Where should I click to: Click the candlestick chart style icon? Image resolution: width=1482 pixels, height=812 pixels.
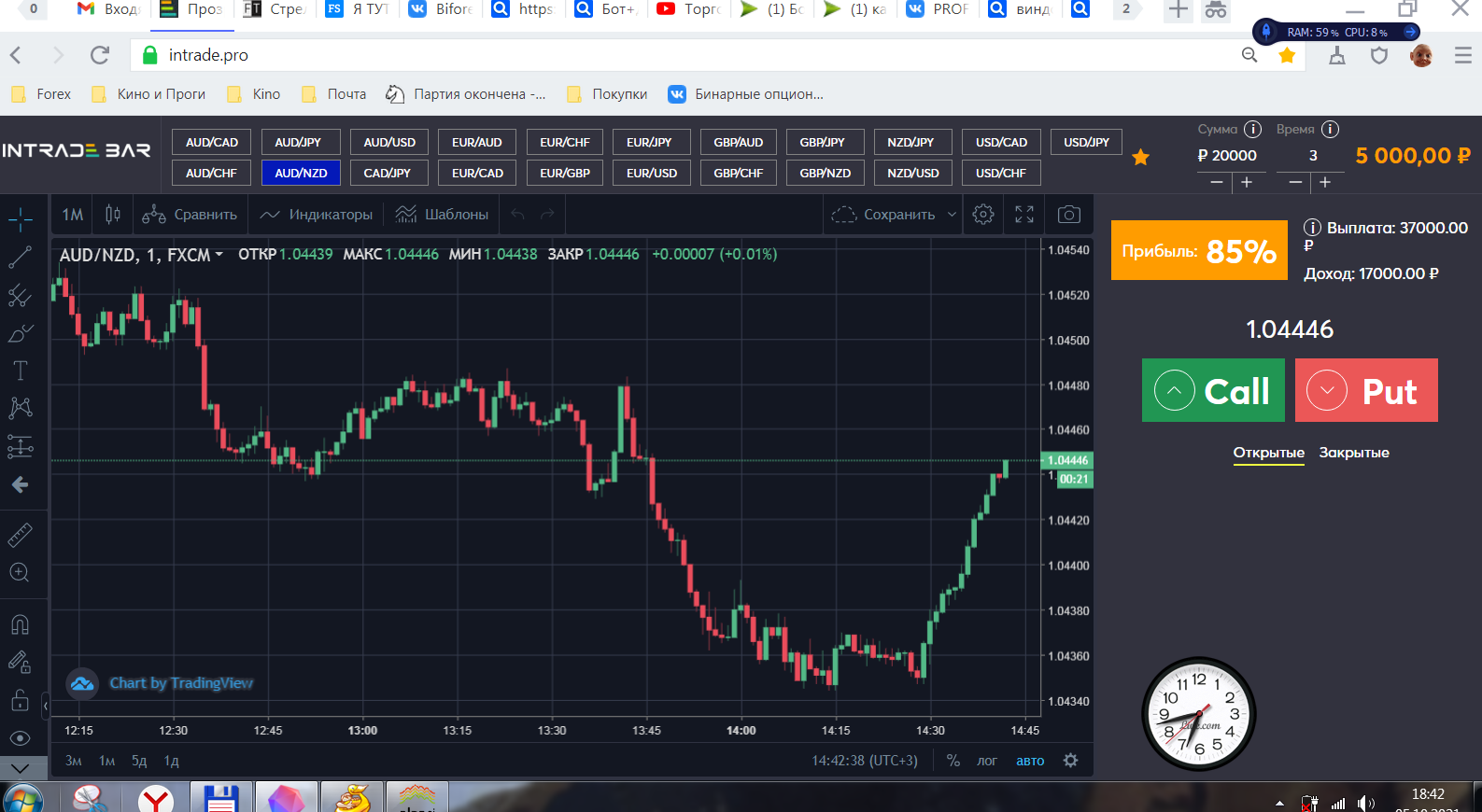tap(113, 215)
